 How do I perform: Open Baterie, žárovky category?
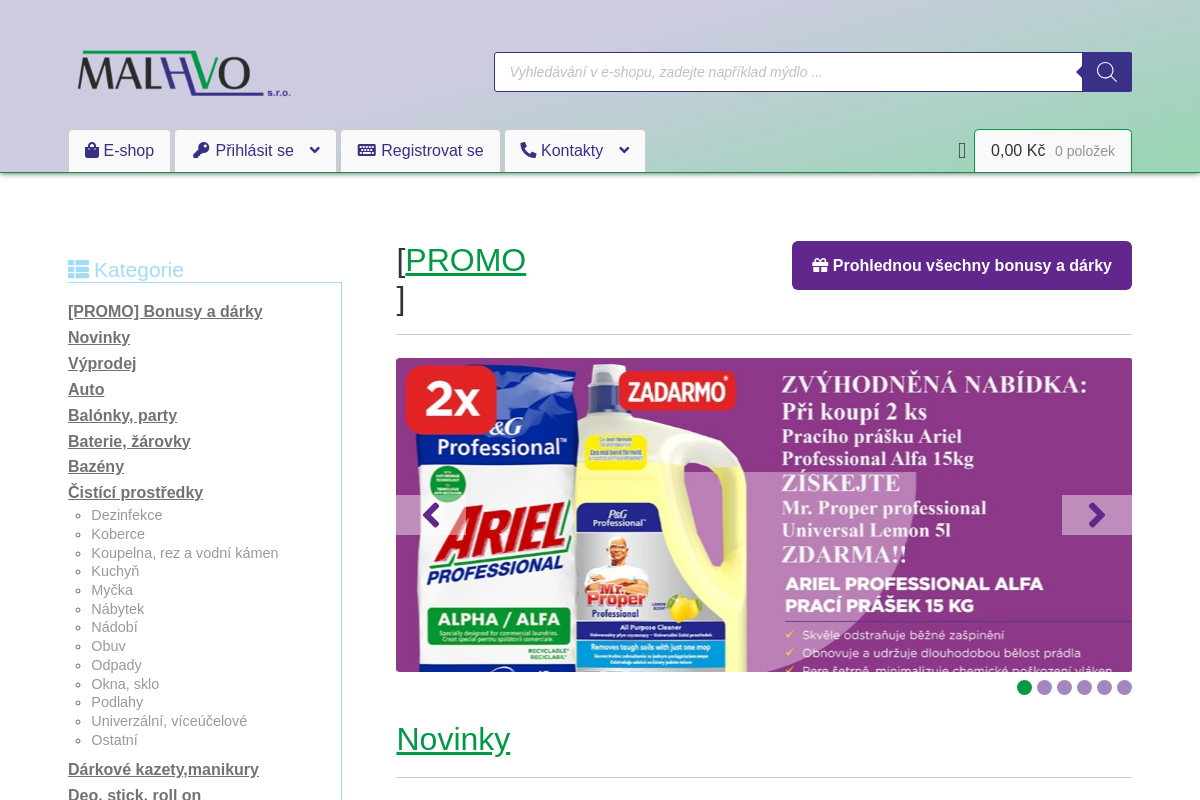(129, 442)
